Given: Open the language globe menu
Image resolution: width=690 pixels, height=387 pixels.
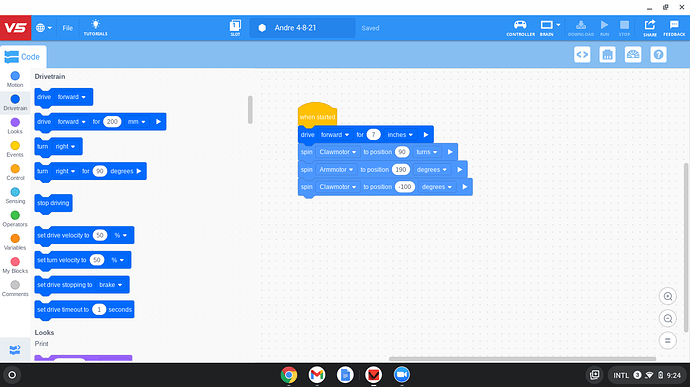Looking at the screenshot, I should point(43,28).
